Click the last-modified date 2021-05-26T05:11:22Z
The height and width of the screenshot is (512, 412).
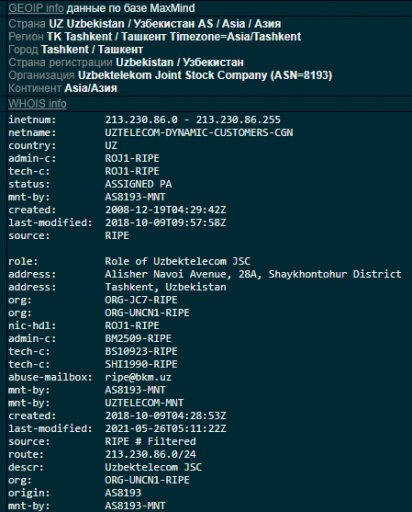point(166,429)
